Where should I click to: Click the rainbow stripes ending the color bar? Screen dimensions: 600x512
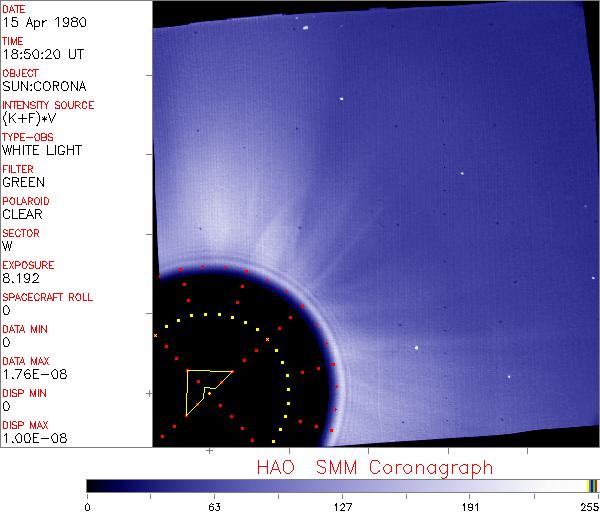[592, 486]
